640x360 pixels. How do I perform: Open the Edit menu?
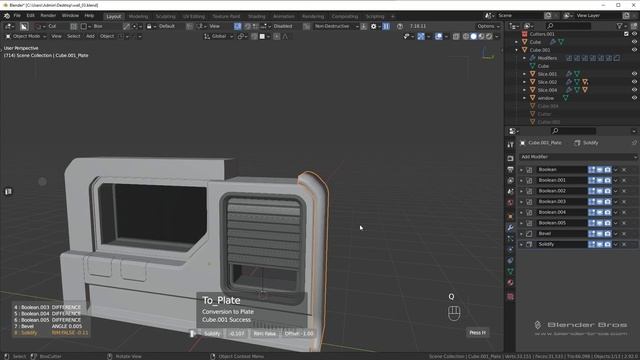[x=31, y=16]
